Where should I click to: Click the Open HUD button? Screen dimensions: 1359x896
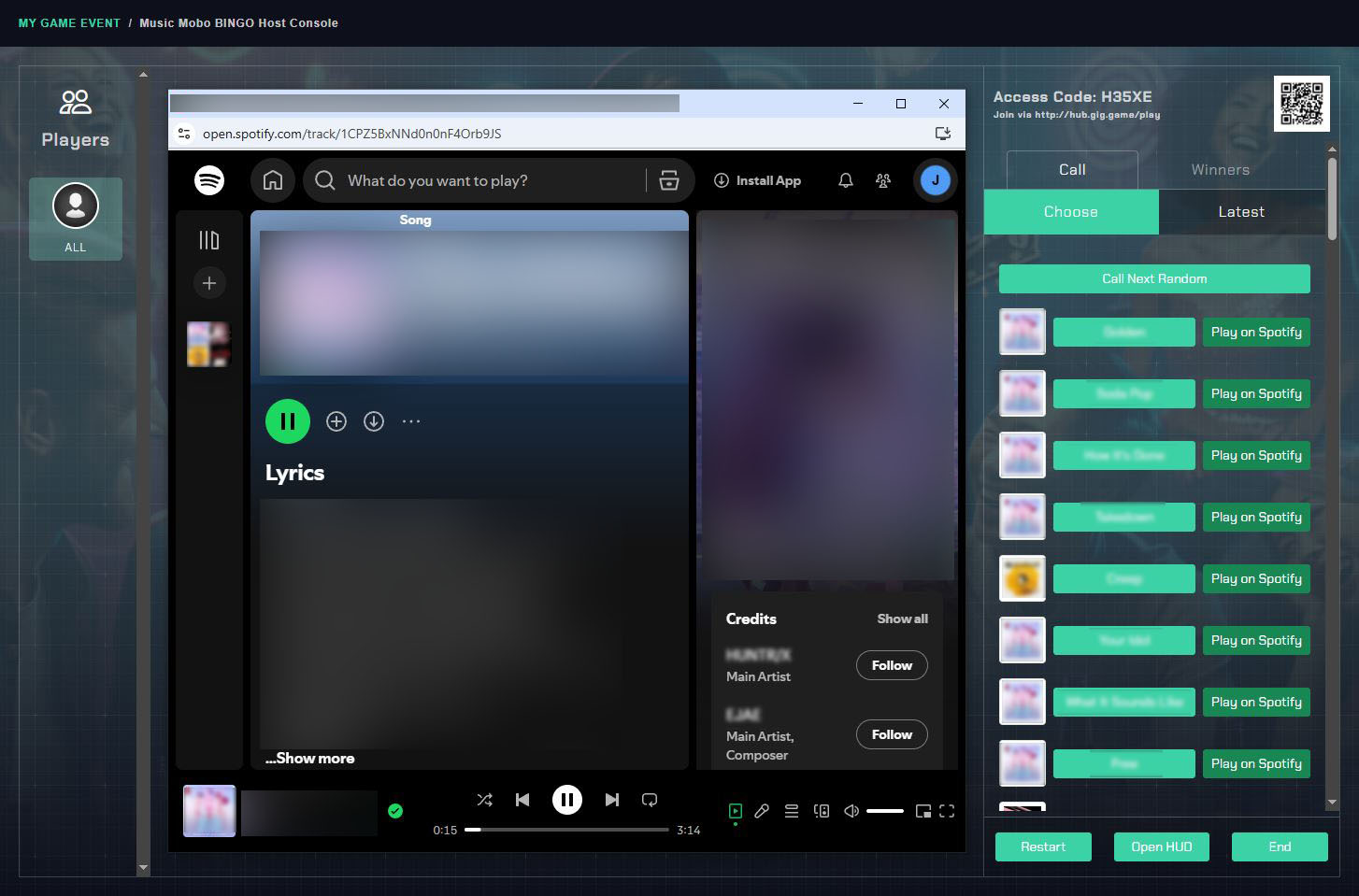click(x=1162, y=846)
